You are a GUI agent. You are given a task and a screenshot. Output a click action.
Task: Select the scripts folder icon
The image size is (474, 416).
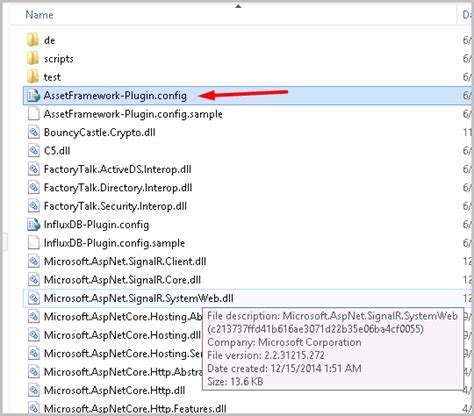[x=33, y=58]
